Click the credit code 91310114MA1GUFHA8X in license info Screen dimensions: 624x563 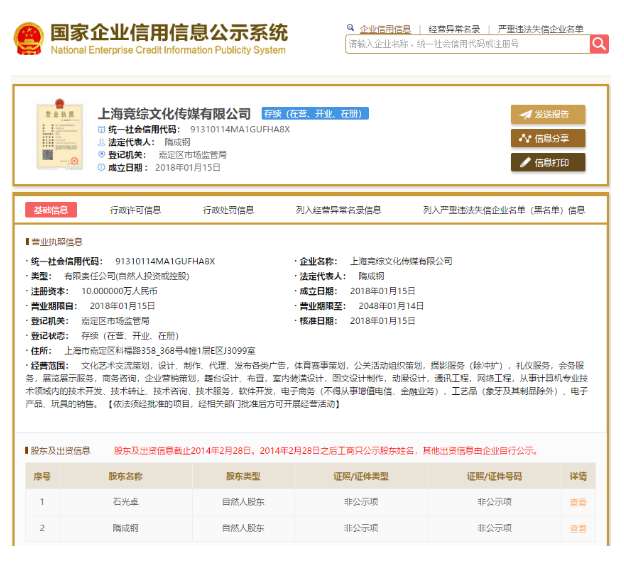click(x=165, y=261)
